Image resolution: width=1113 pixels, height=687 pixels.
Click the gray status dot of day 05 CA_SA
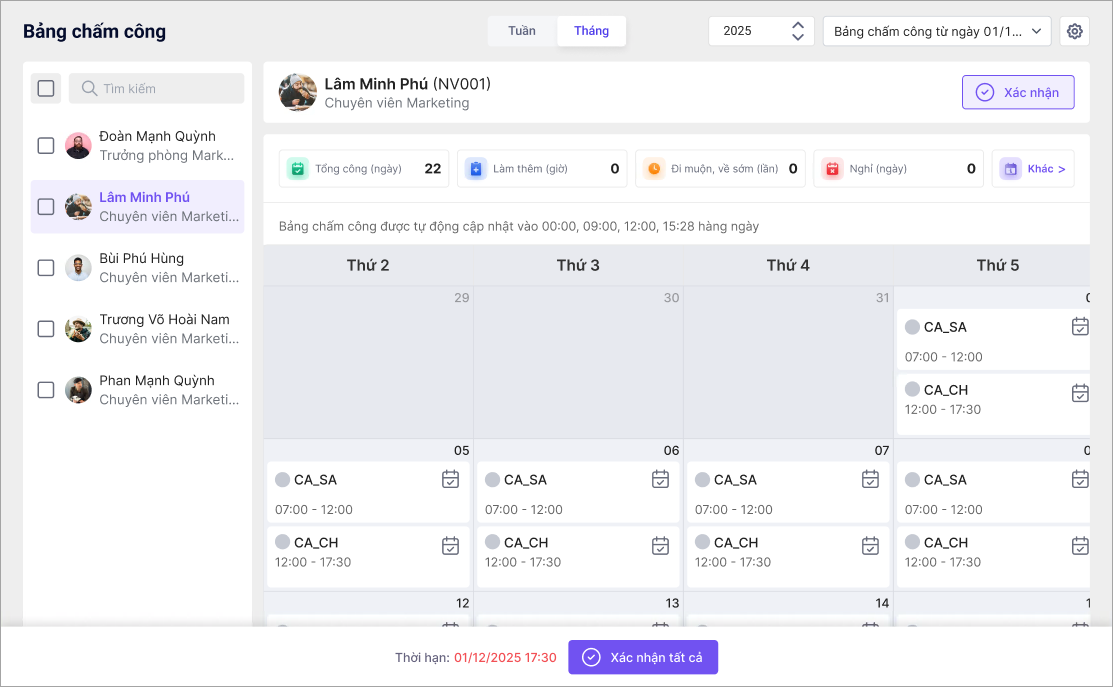click(x=283, y=480)
